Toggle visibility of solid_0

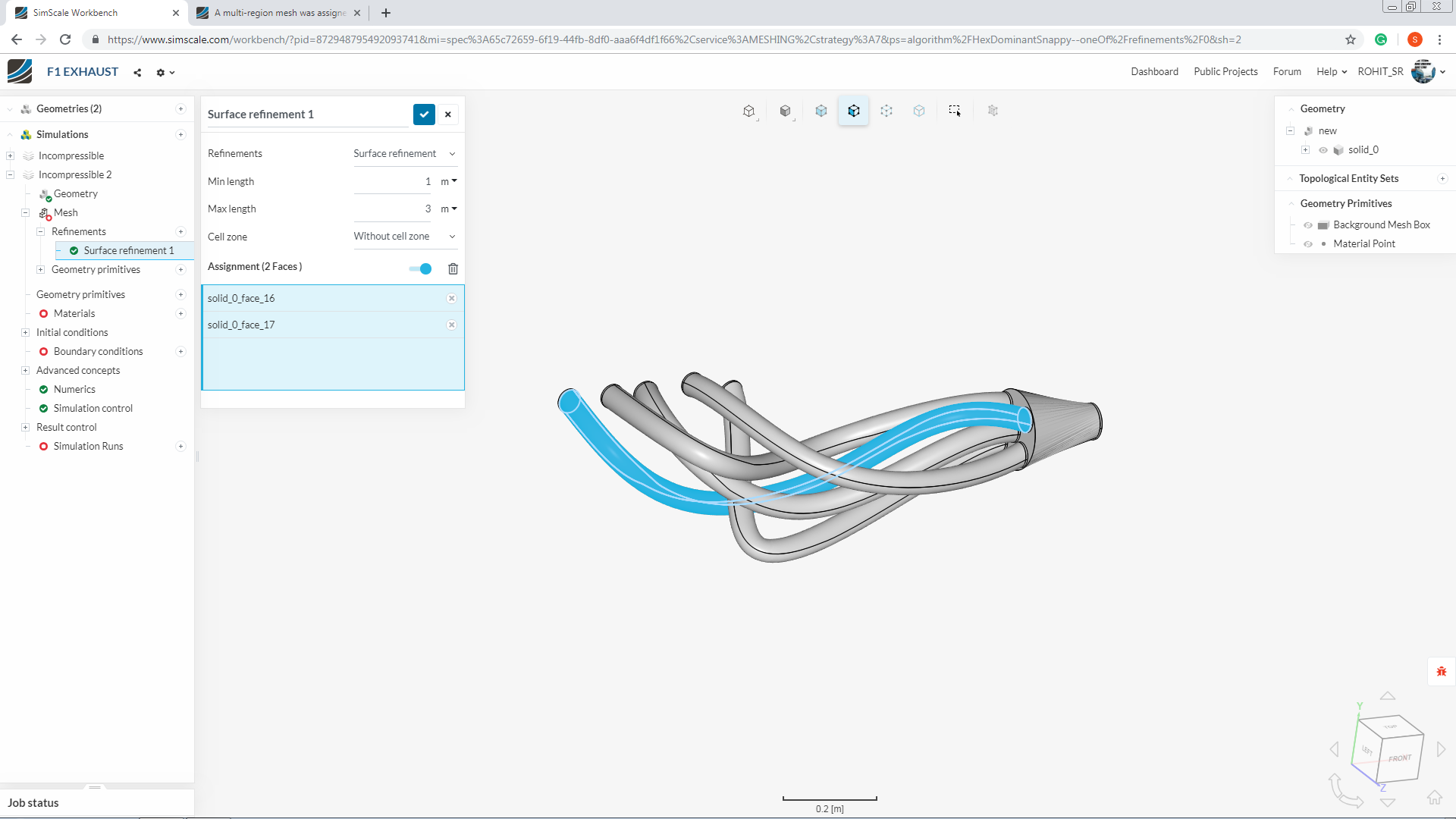[1323, 150]
